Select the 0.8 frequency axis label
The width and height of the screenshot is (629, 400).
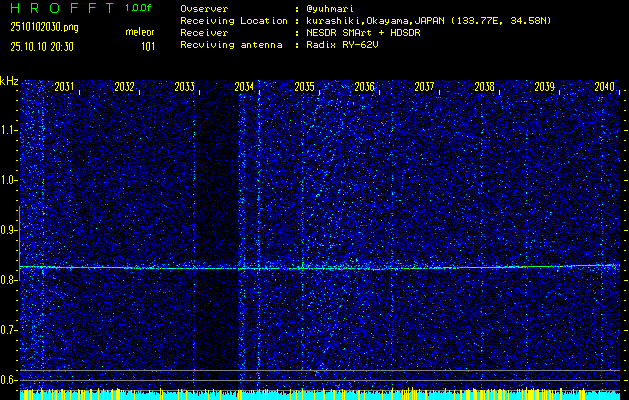(9, 280)
